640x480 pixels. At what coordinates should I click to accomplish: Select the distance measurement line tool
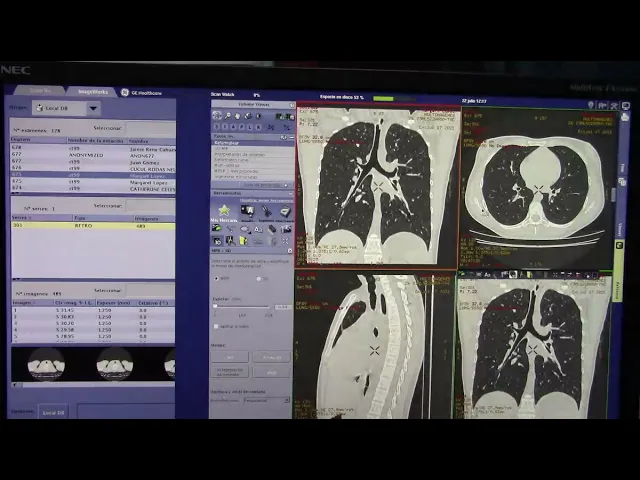231,229
